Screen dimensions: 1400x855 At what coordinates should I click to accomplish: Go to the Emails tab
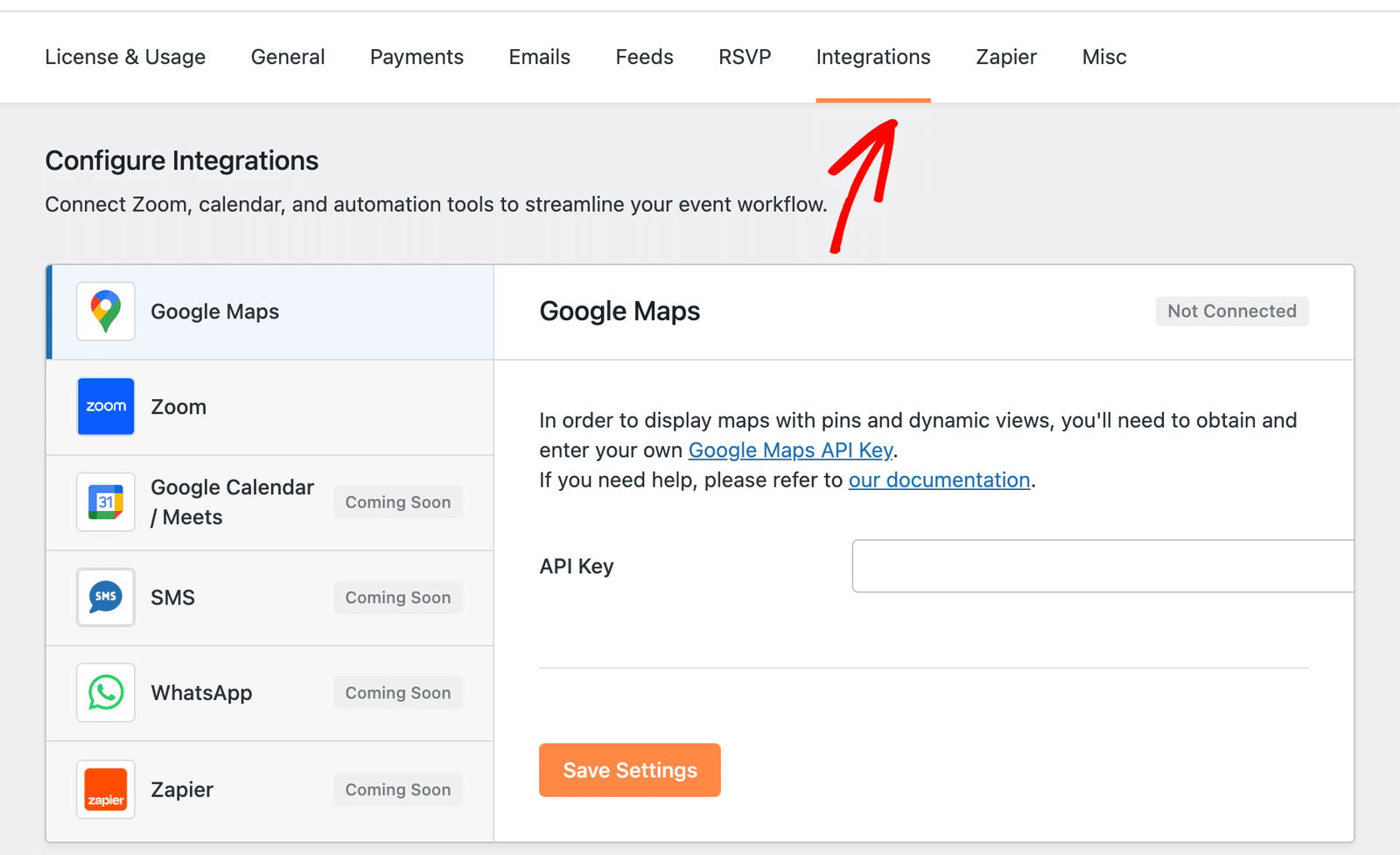point(540,57)
